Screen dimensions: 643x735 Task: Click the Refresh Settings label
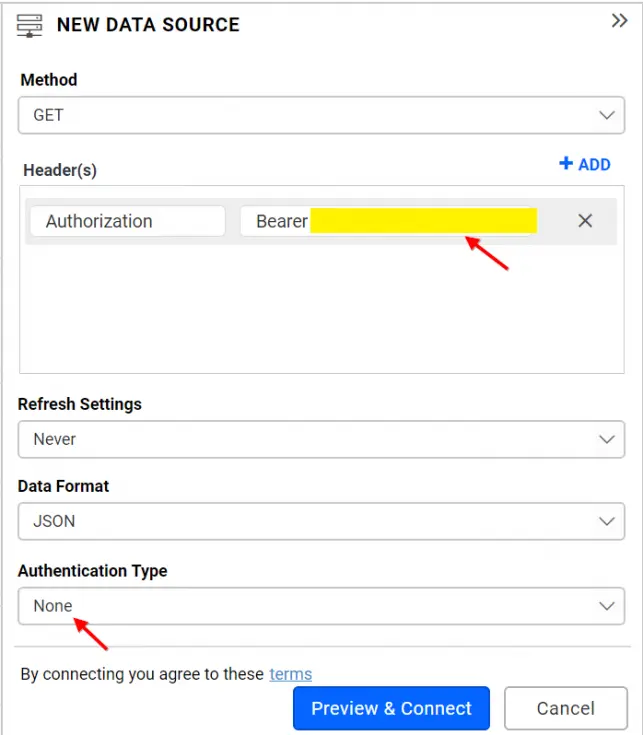[80, 404]
